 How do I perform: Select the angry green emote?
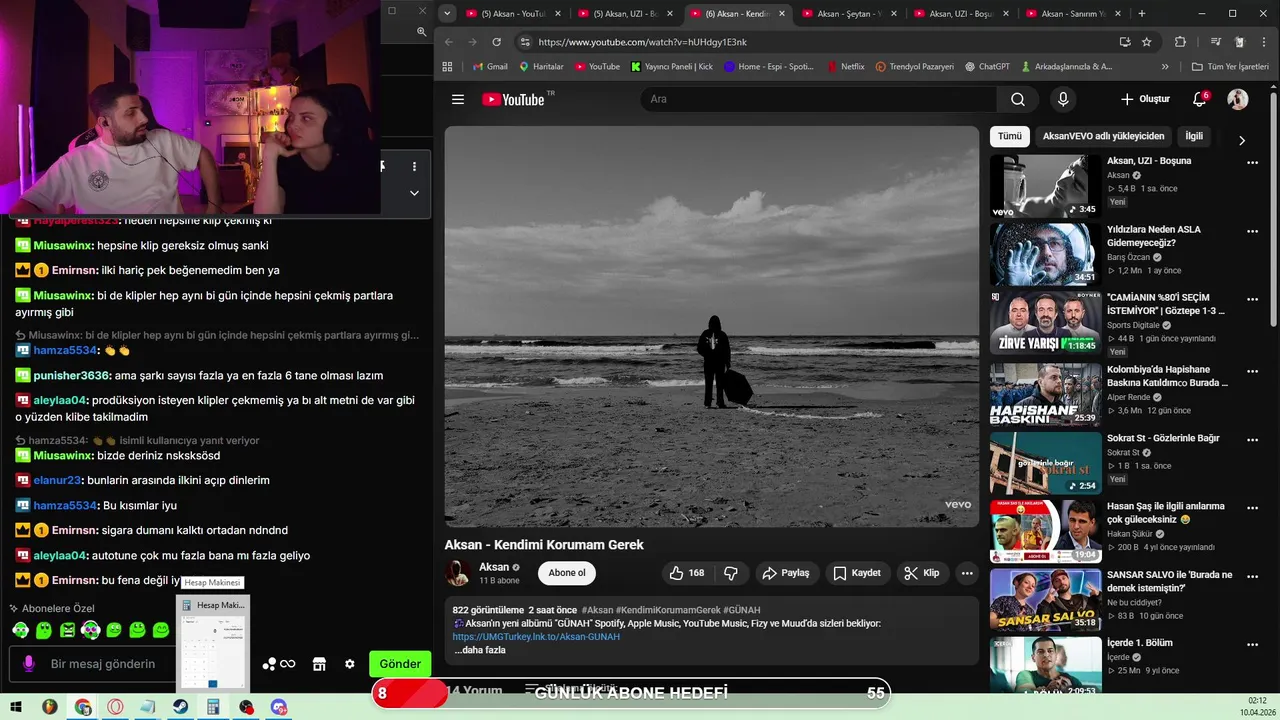point(67,630)
